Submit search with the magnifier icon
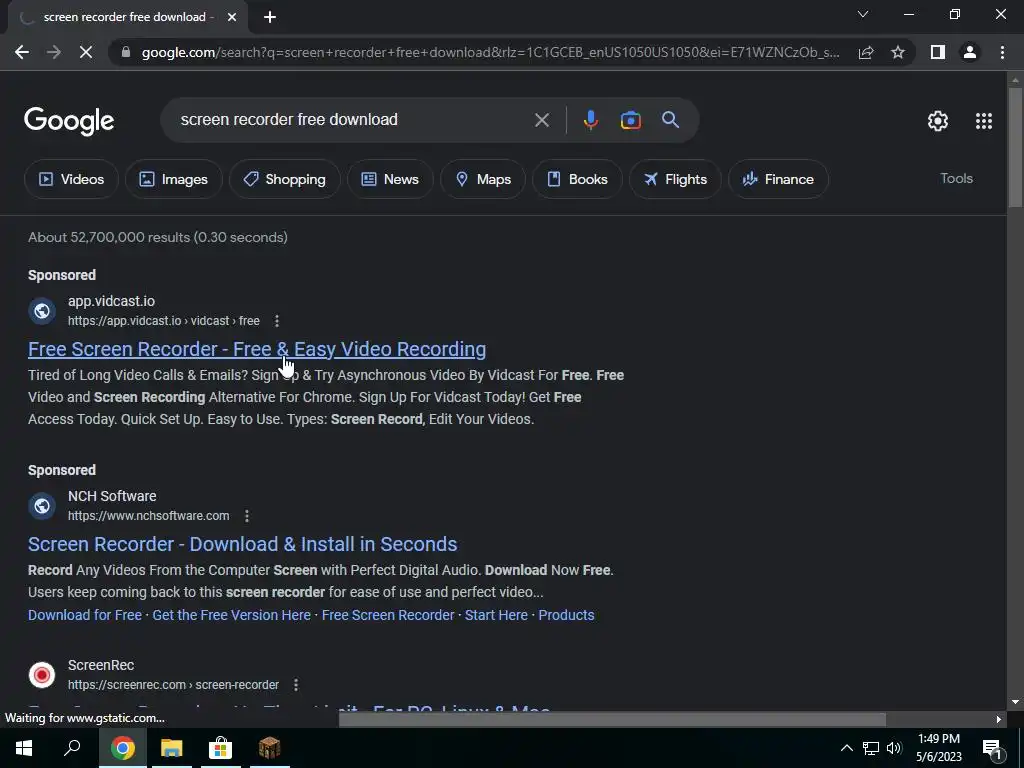 click(x=670, y=120)
